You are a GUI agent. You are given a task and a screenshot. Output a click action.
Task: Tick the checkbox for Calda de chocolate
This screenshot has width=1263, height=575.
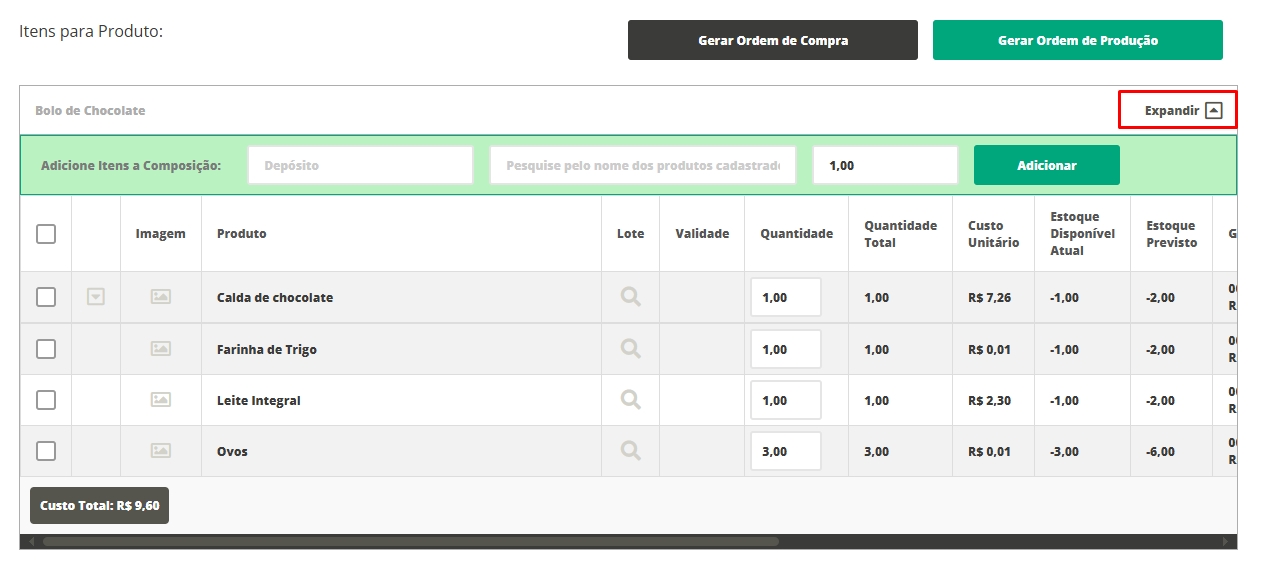46,297
